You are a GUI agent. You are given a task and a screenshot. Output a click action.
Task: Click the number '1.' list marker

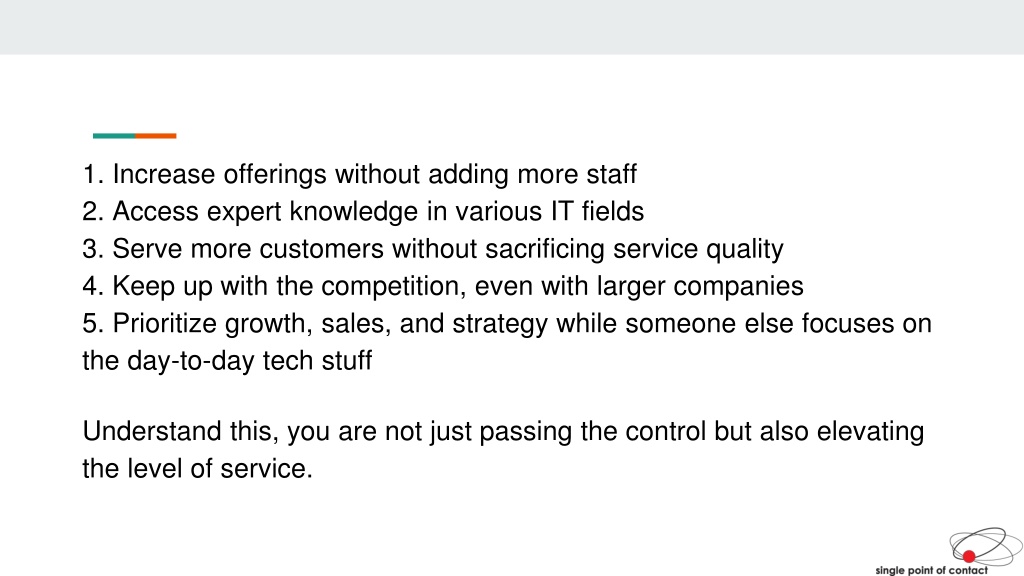(x=93, y=174)
